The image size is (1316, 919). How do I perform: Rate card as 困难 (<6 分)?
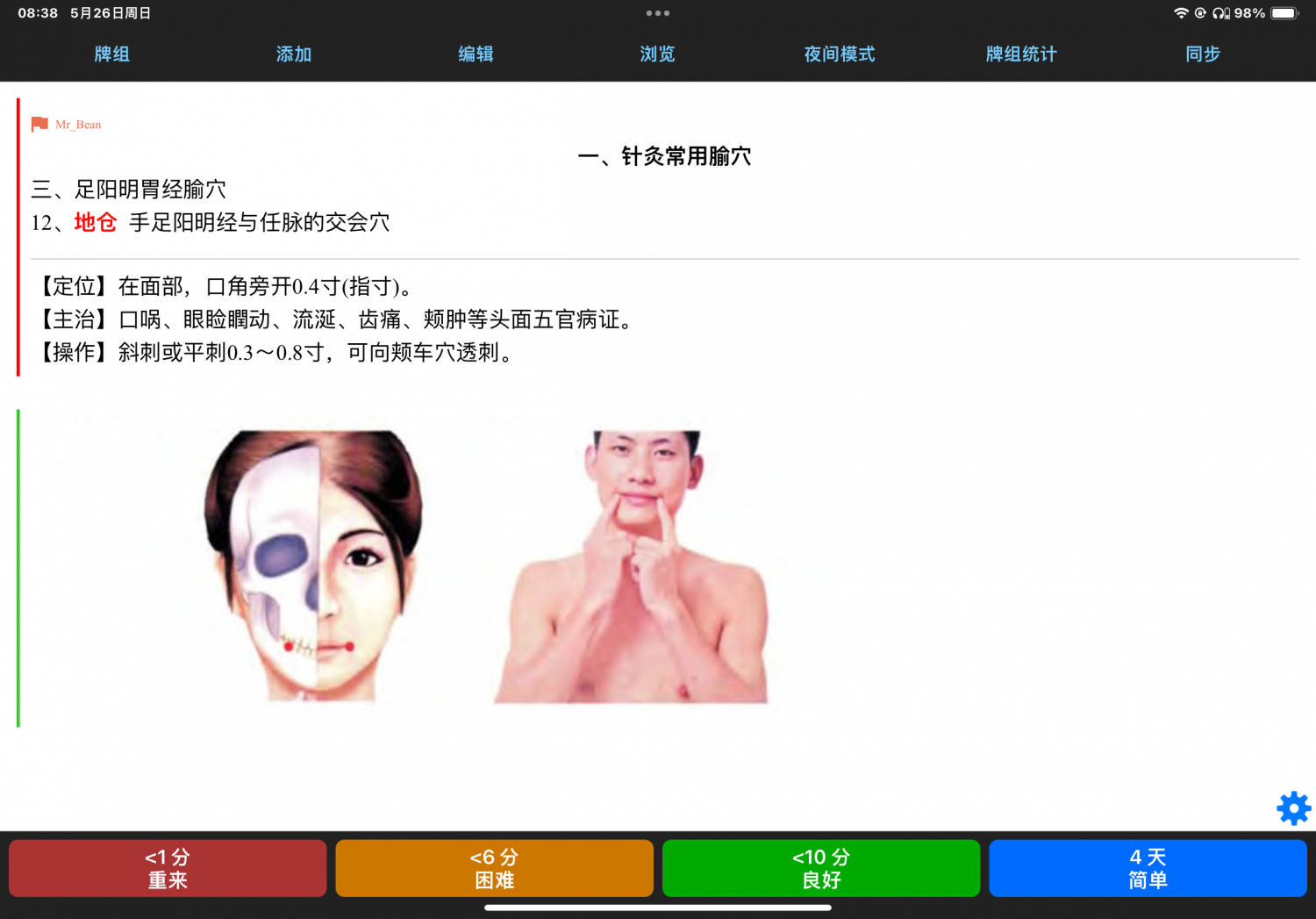494,868
